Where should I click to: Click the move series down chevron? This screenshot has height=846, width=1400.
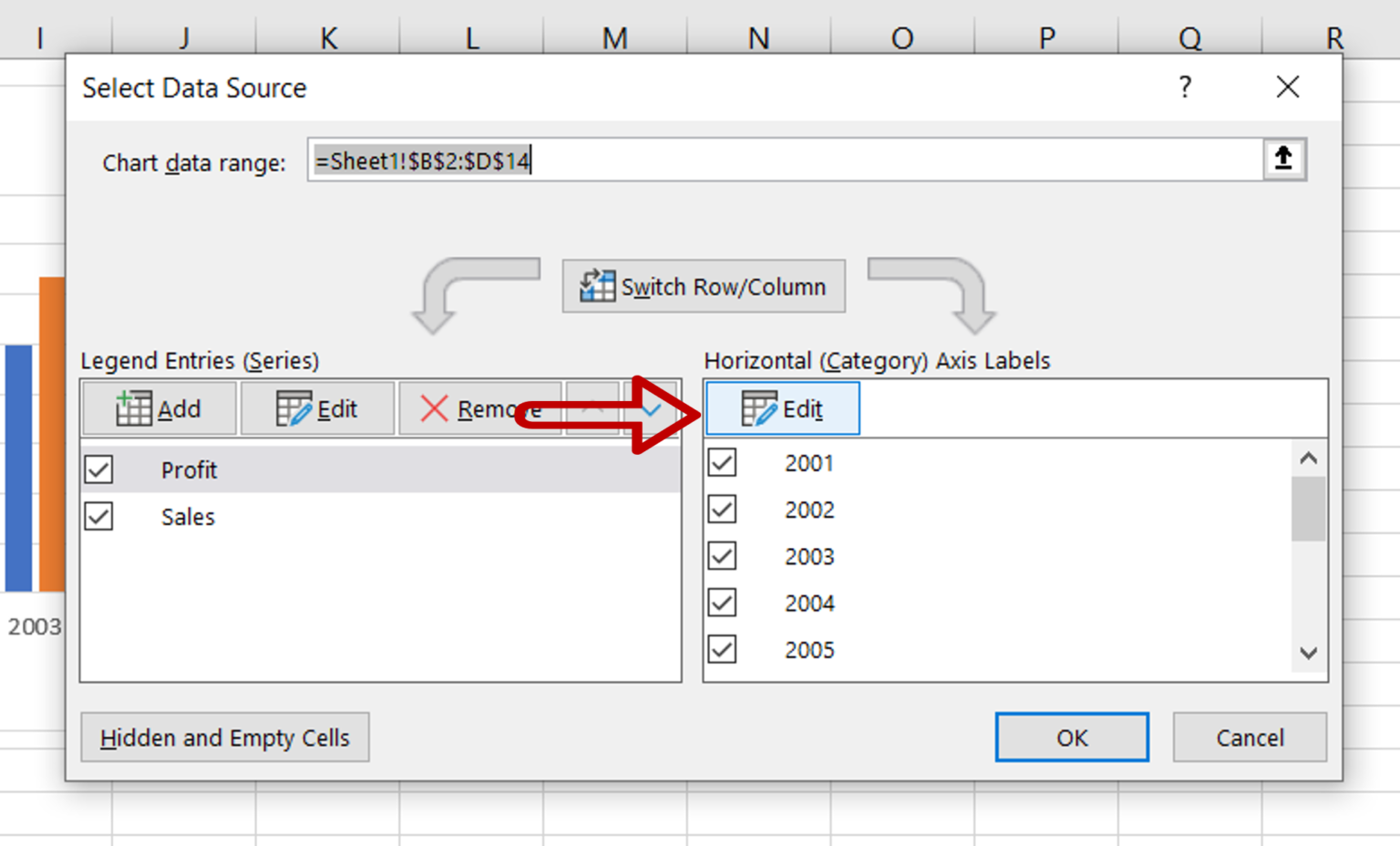649,409
